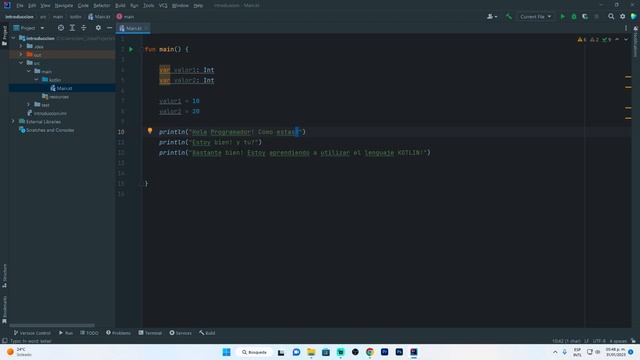
Task: Collapse the kotlin folder node
Action: pyautogui.click(x=36, y=80)
